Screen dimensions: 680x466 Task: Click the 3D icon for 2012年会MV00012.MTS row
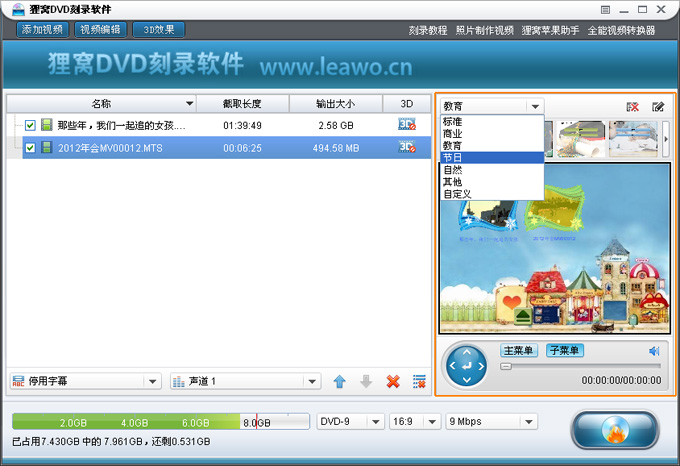(x=407, y=147)
